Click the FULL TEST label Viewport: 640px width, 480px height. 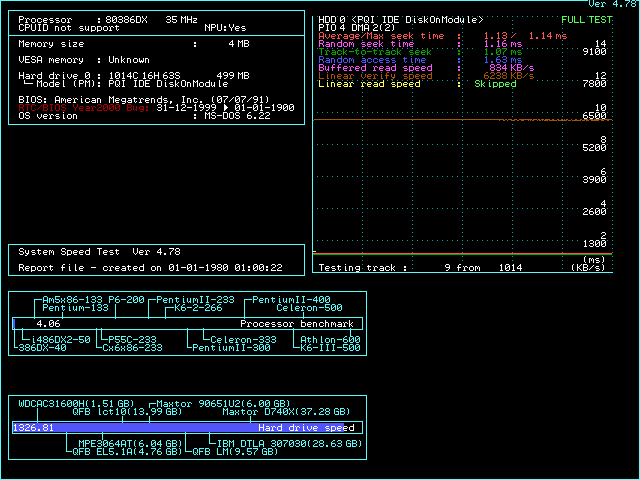coord(587,20)
